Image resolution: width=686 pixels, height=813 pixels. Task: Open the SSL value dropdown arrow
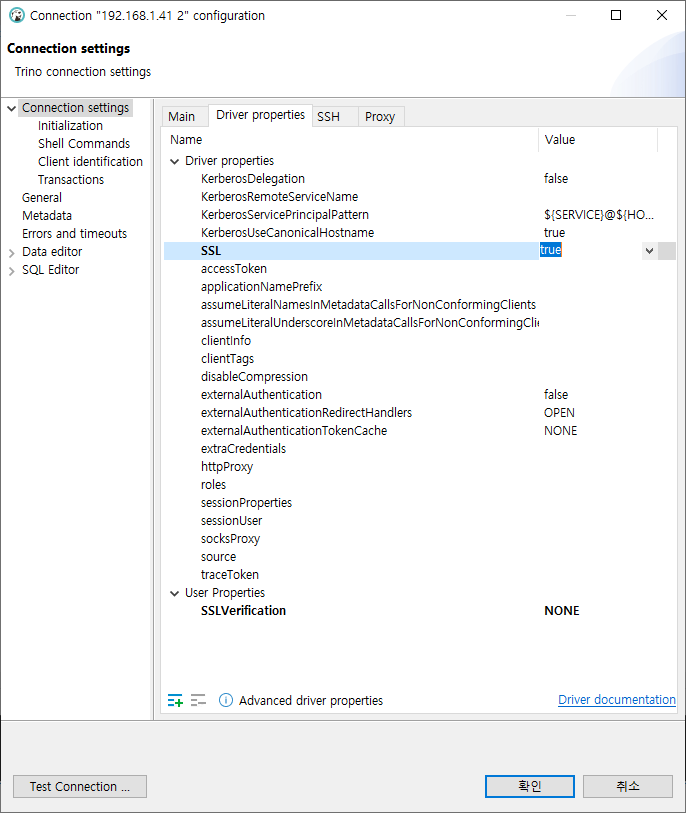pyautogui.click(x=649, y=251)
